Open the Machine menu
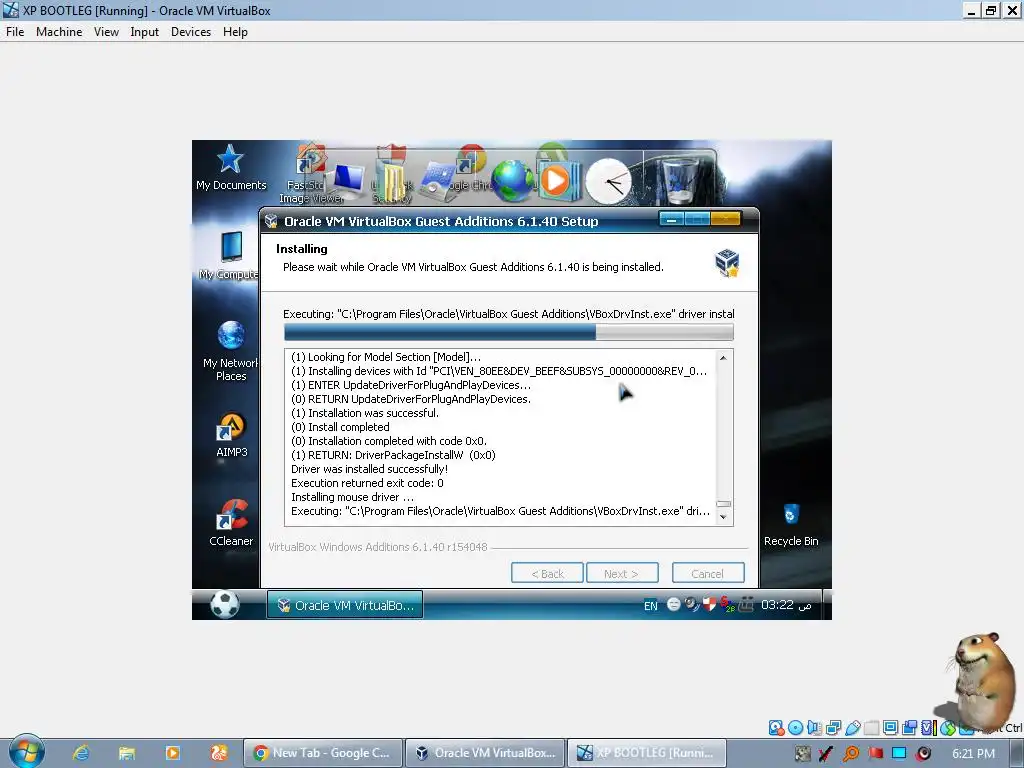Screen dimensions: 1024x768 59,31
